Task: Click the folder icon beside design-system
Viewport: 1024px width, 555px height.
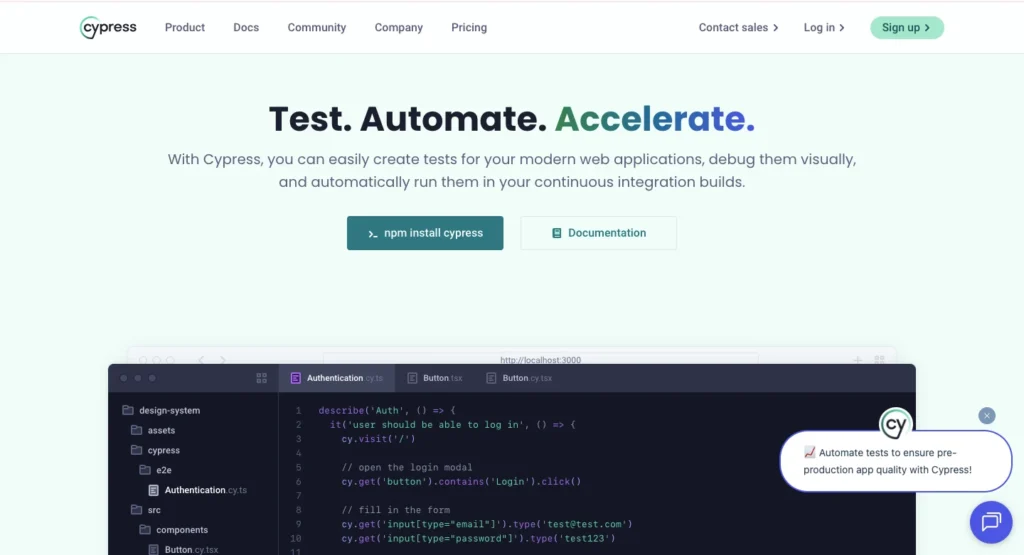Action: [128, 411]
